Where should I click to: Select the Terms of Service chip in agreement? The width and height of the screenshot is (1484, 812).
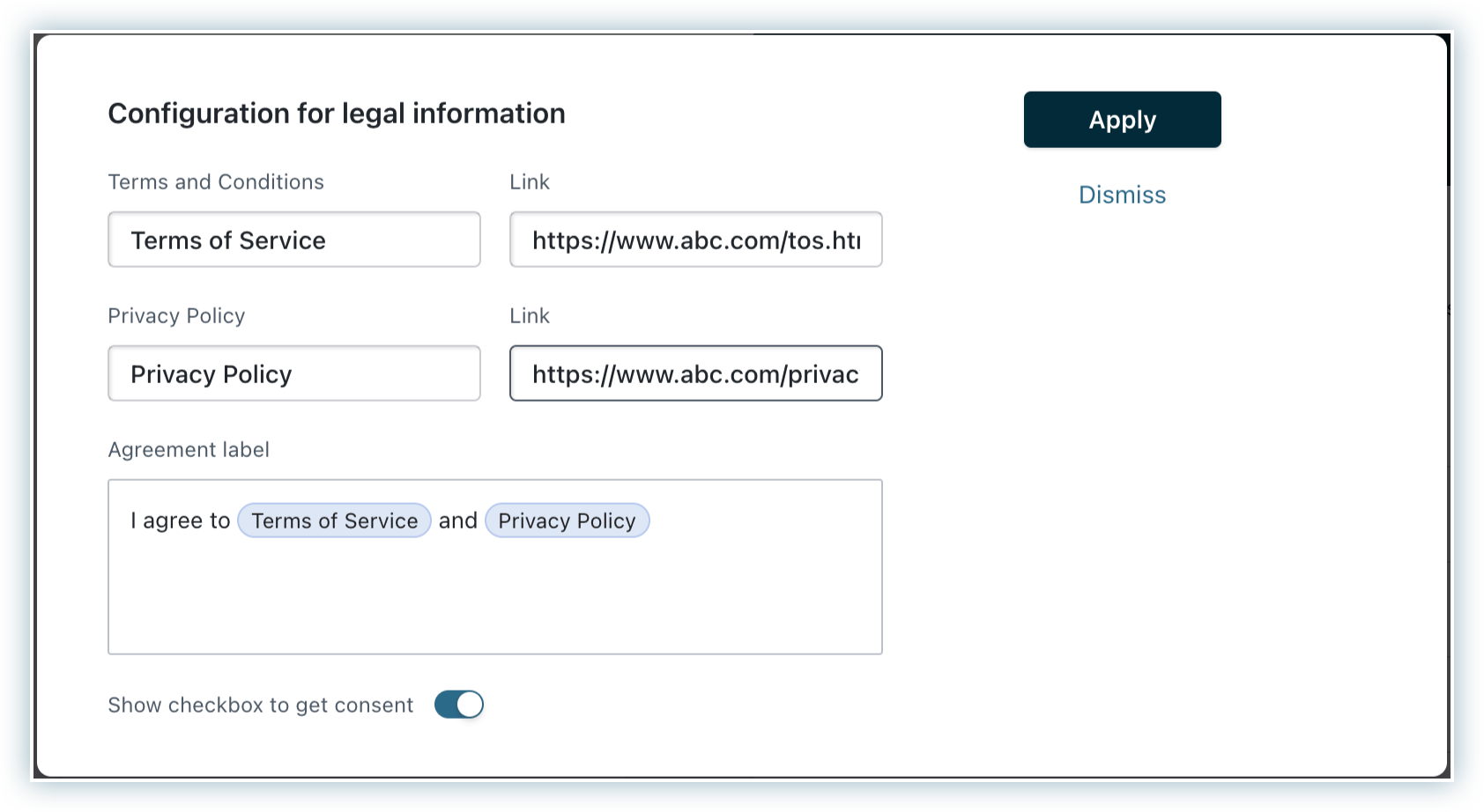tap(334, 520)
